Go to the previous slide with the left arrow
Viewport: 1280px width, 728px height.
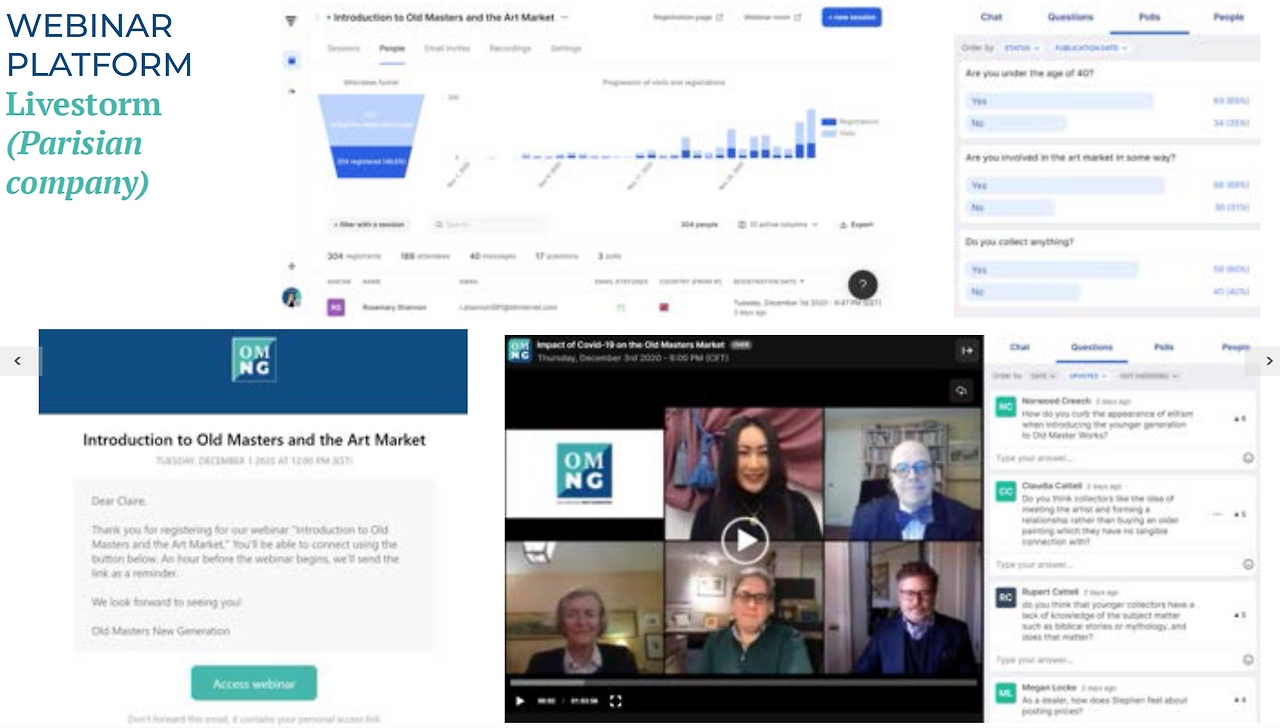17,360
